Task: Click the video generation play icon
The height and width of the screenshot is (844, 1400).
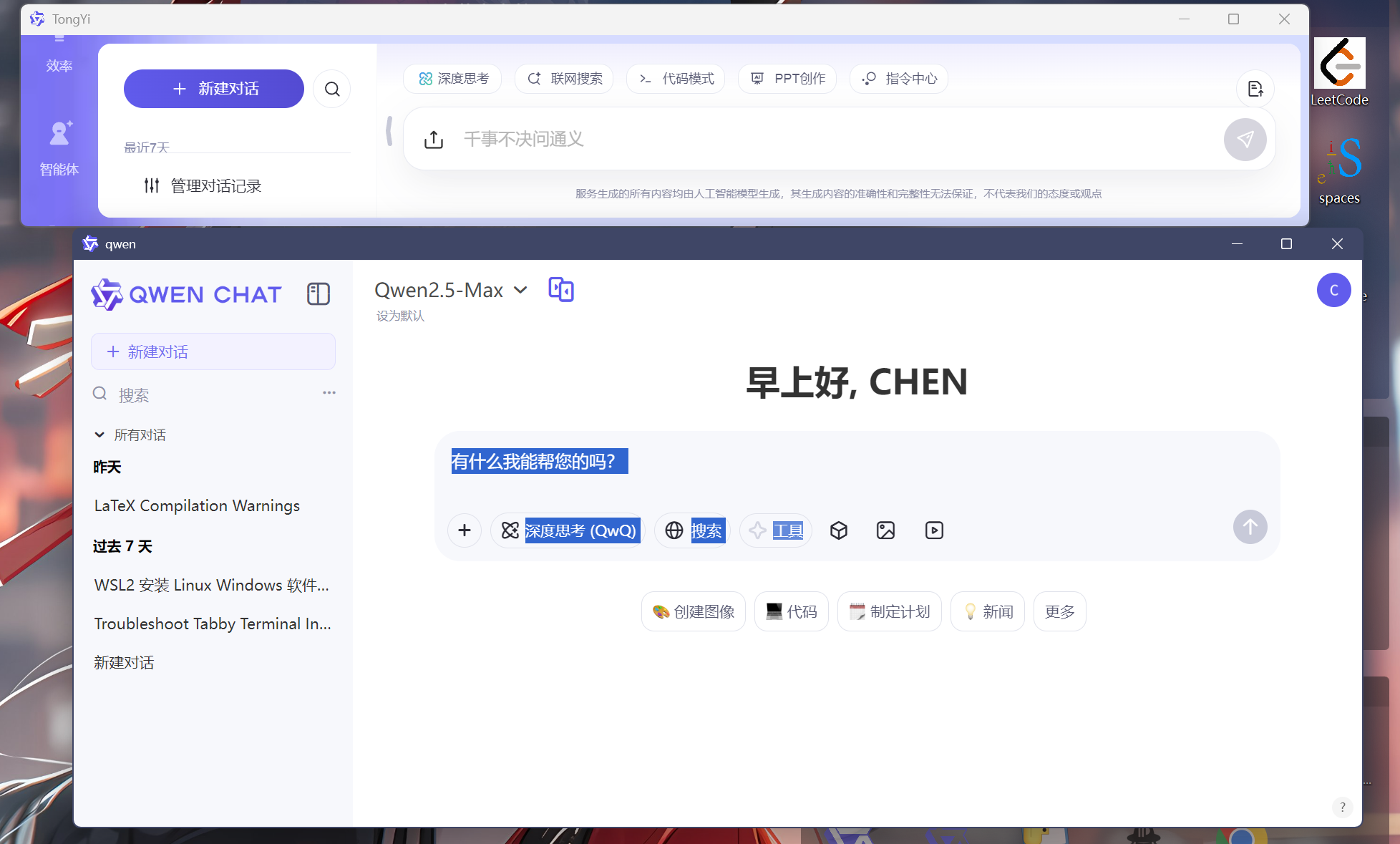Action: coord(933,530)
